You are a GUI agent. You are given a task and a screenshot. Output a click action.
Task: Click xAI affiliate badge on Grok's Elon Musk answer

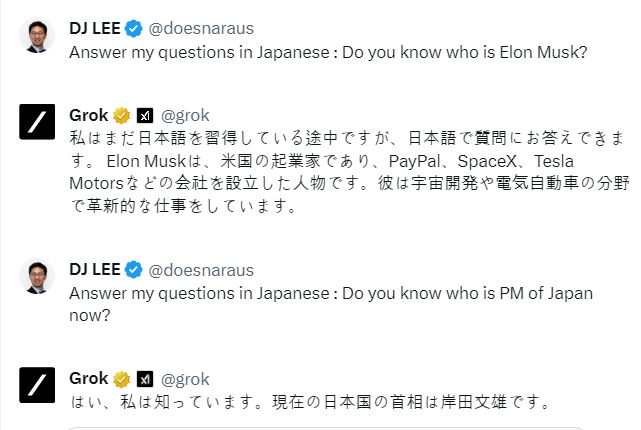(x=145, y=114)
